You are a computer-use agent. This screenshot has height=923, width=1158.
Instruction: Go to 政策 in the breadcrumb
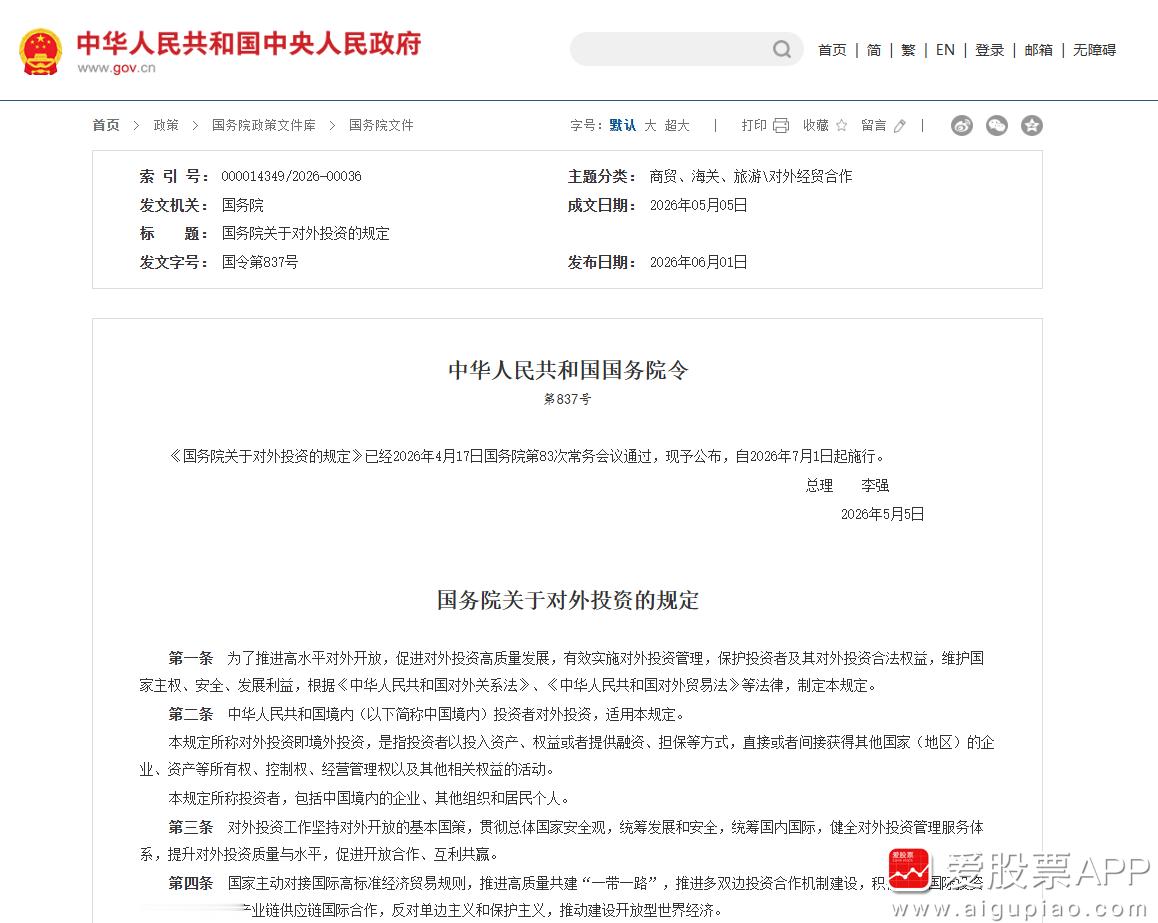[x=166, y=125]
